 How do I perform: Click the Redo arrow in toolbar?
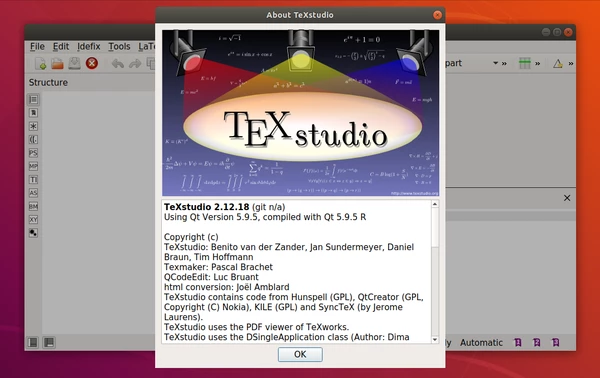135,64
